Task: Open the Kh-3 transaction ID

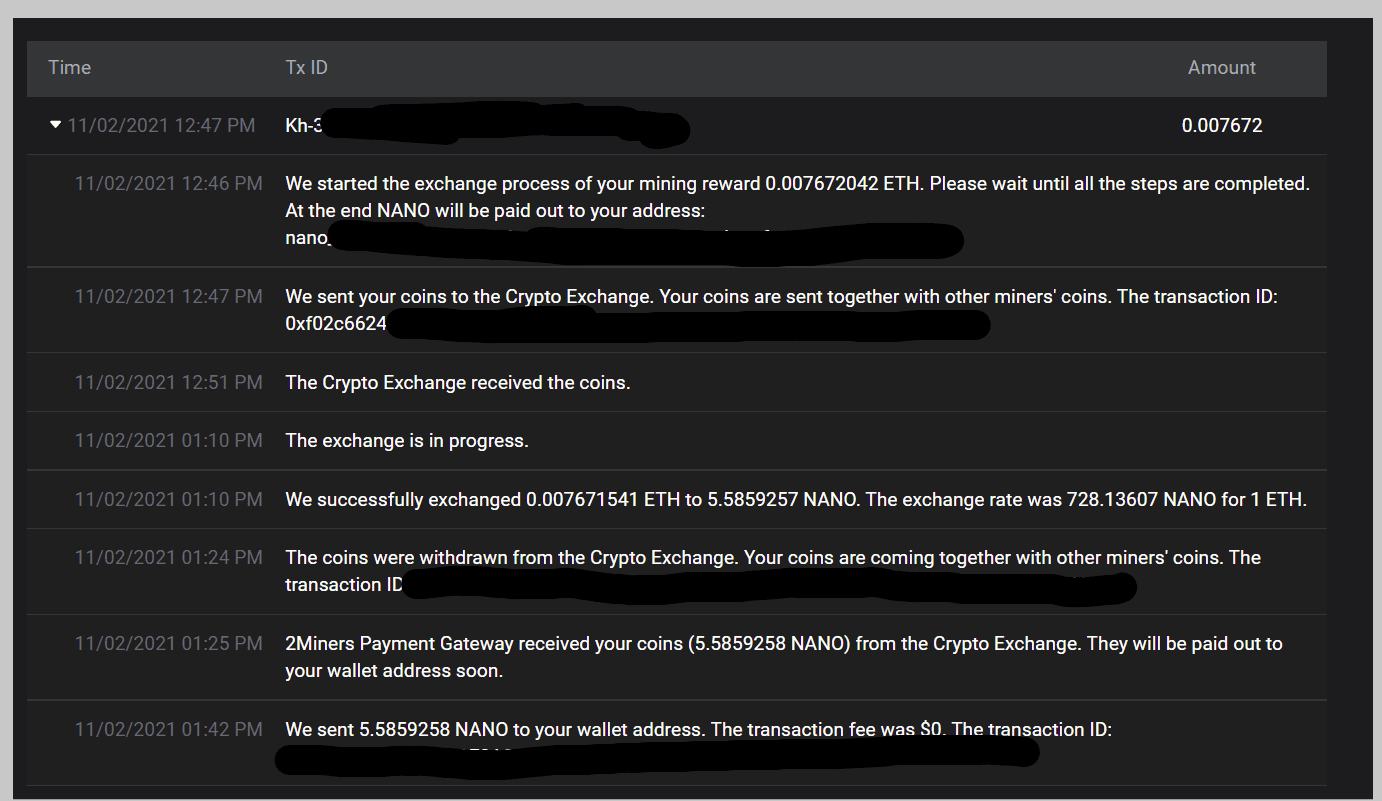Action: pos(487,126)
